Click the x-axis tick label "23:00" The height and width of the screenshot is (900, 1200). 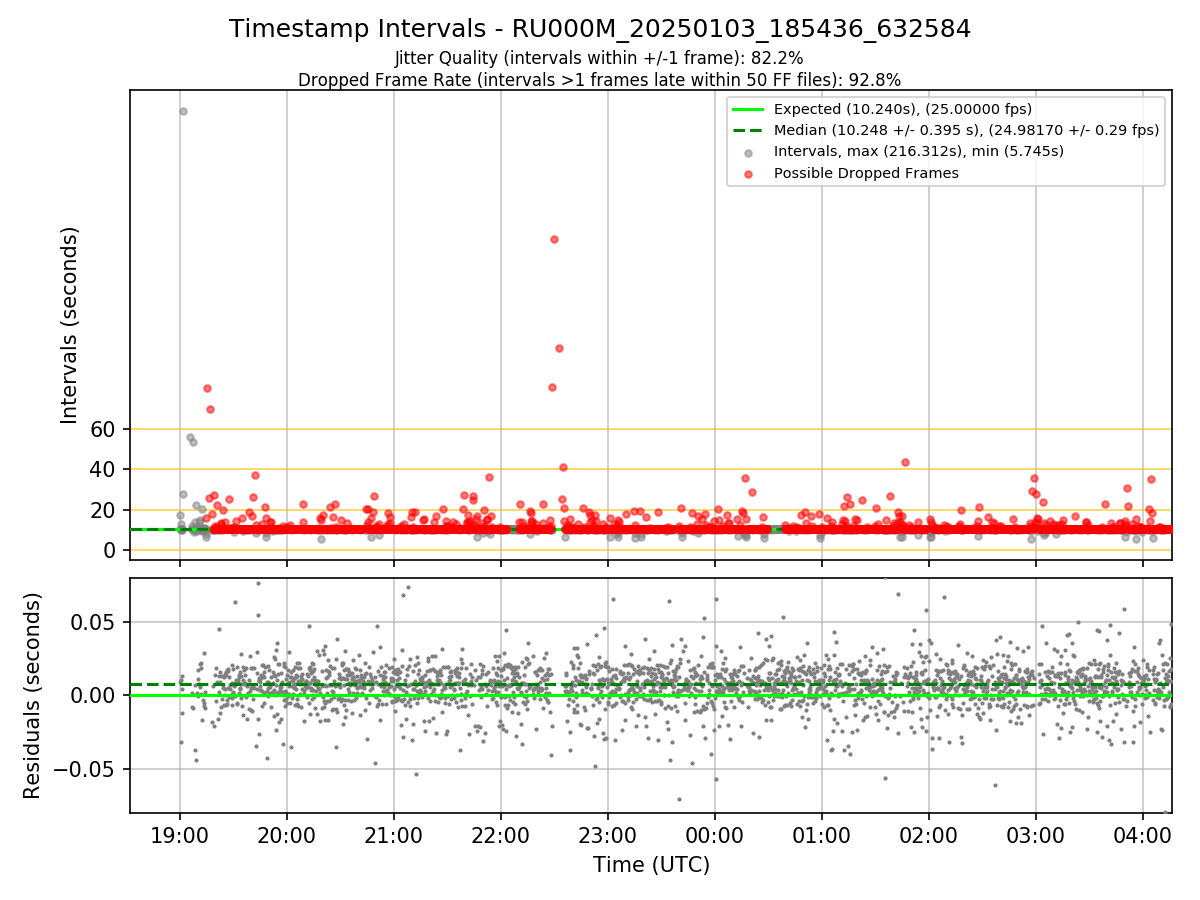tap(608, 834)
